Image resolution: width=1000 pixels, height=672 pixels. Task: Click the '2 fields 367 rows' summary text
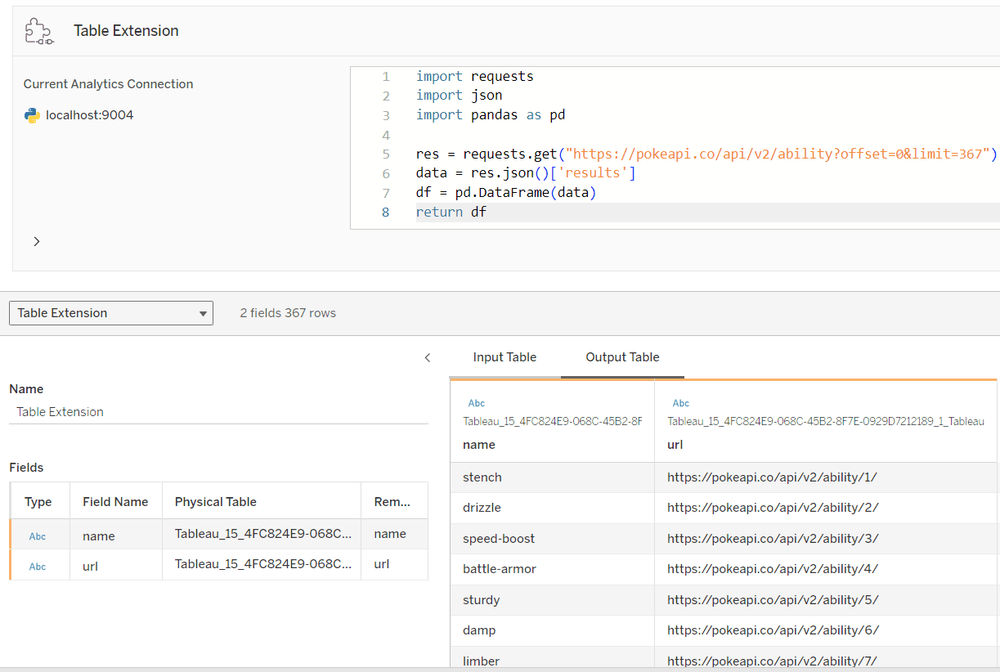pos(288,313)
